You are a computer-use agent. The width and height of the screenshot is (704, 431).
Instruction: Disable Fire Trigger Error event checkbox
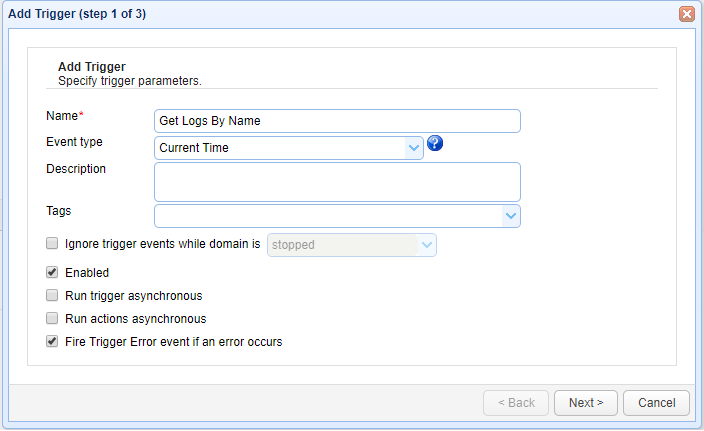(52, 342)
